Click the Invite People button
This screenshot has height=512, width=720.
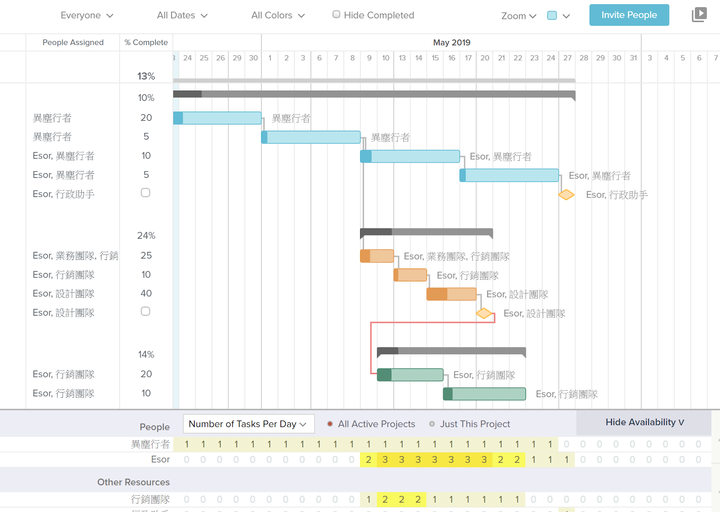click(629, 15)
